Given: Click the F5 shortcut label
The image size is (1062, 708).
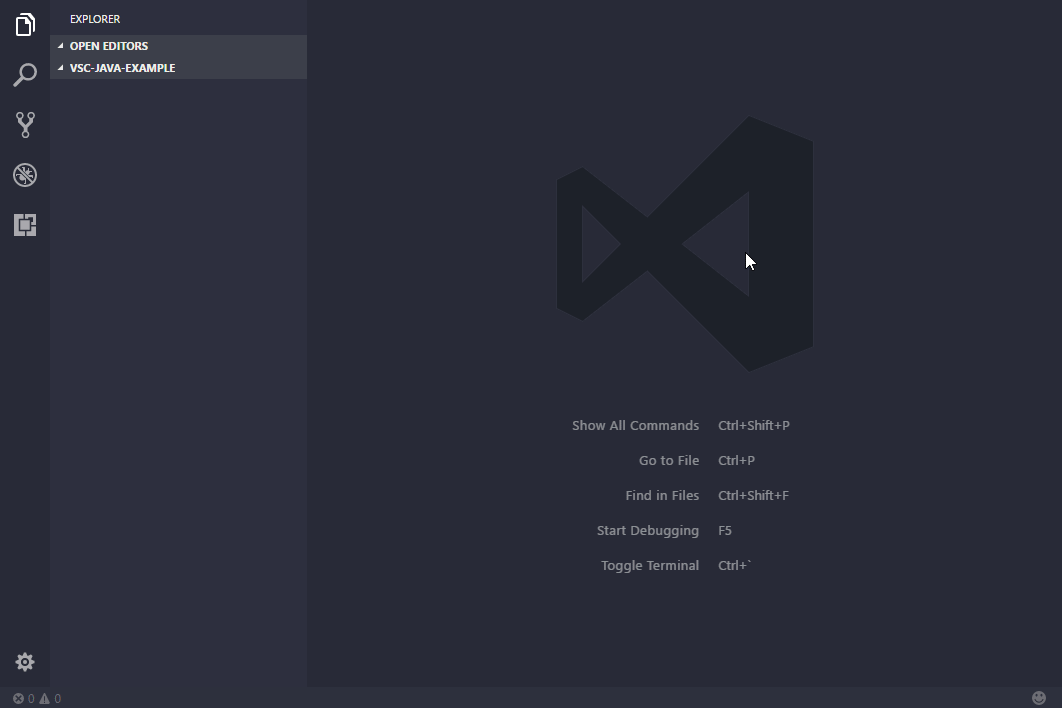Looking at the screenshot, I should [x=725, y=530].
